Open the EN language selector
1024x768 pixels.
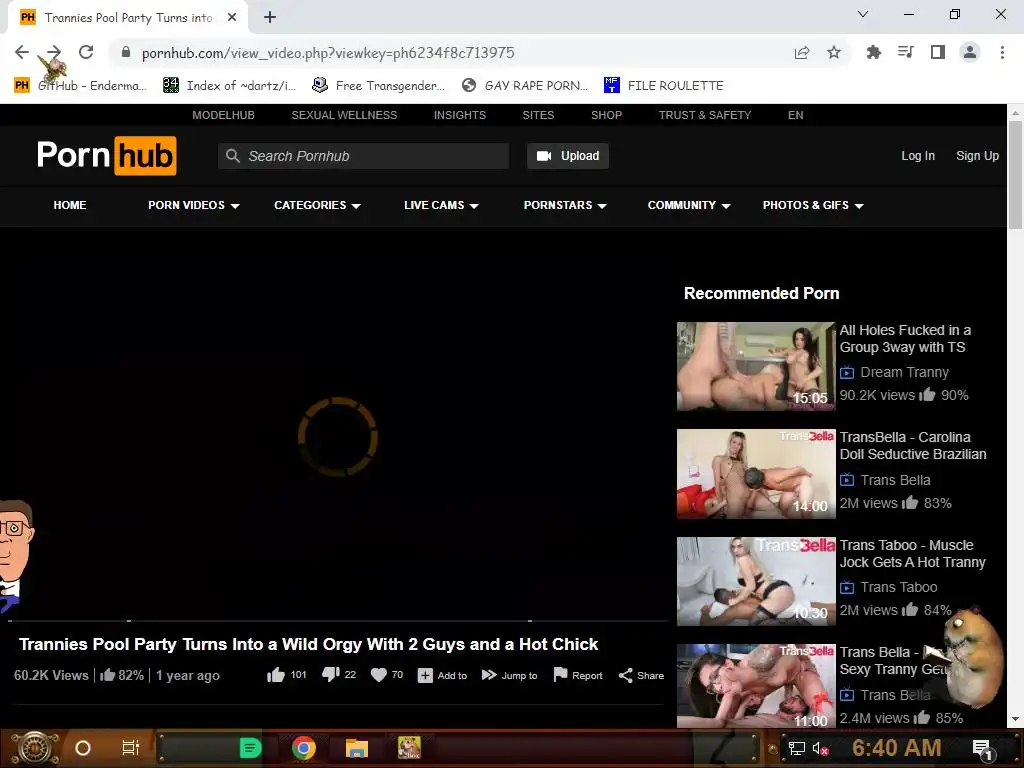(x=795, y=115)
